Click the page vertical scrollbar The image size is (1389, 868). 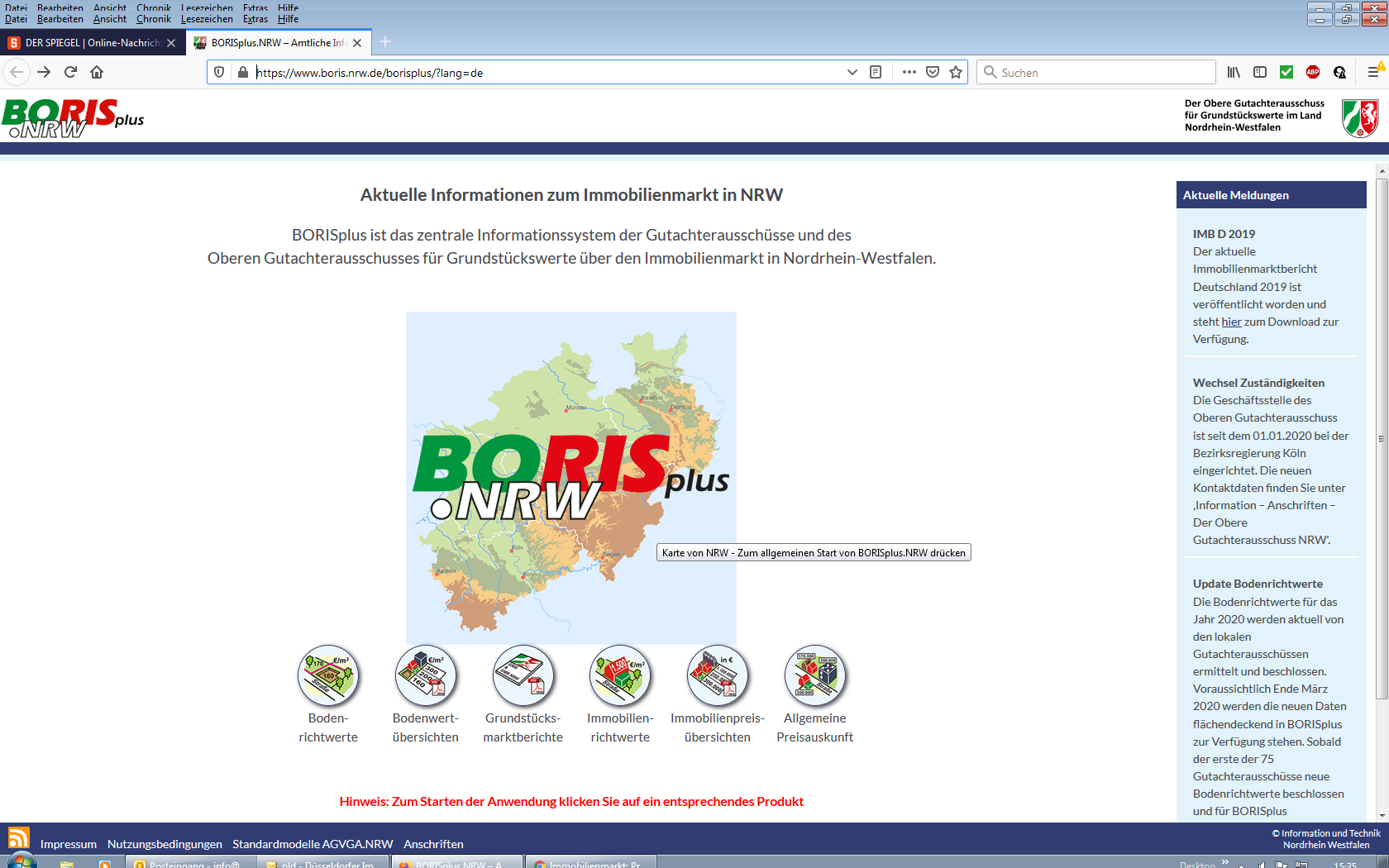(x=1382, y=438)
